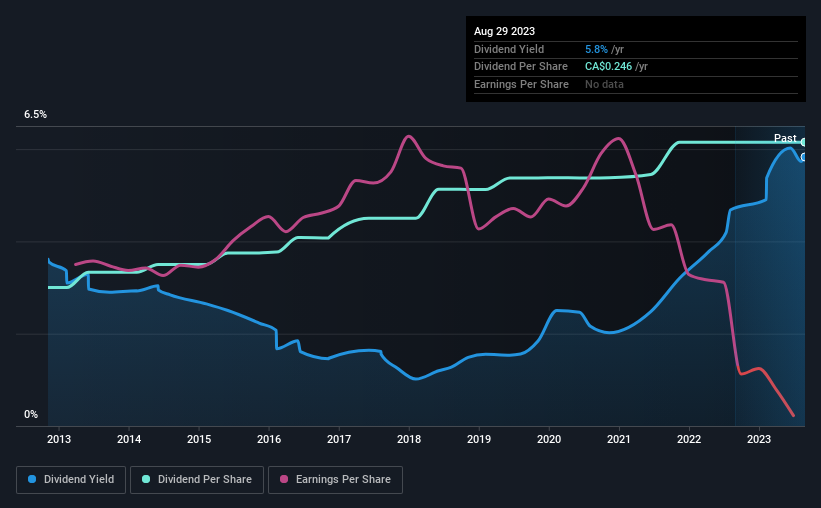Viewport: 821px width, 508px height.
Task: Click the Earnings Per Share No data row
Action: 636,84
